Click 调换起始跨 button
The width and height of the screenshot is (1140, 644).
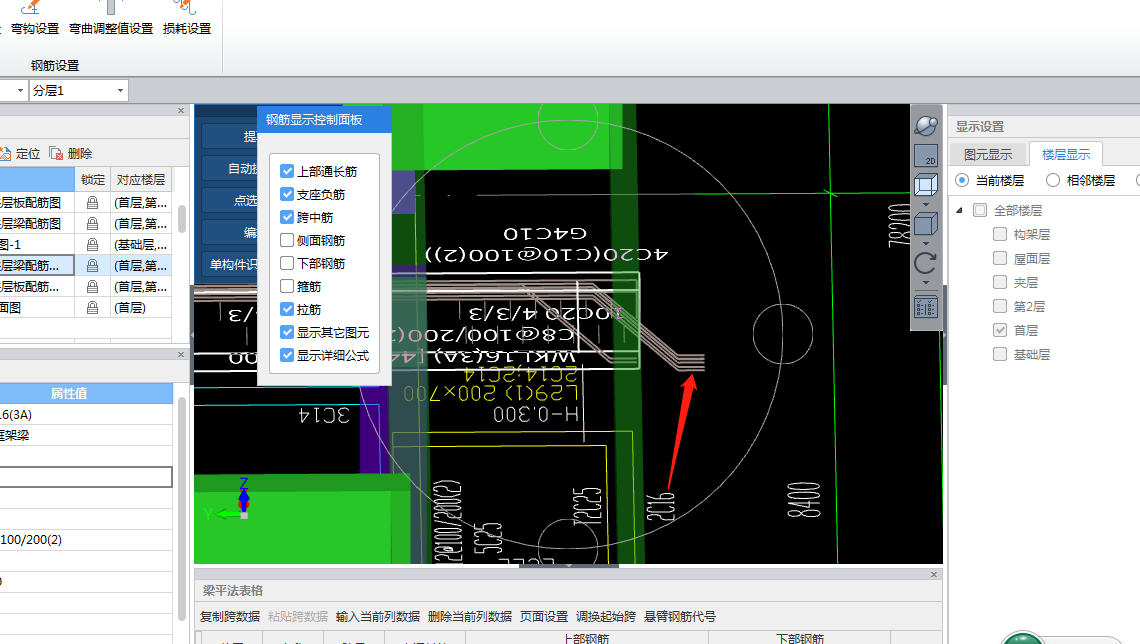(x=606, y=616)
